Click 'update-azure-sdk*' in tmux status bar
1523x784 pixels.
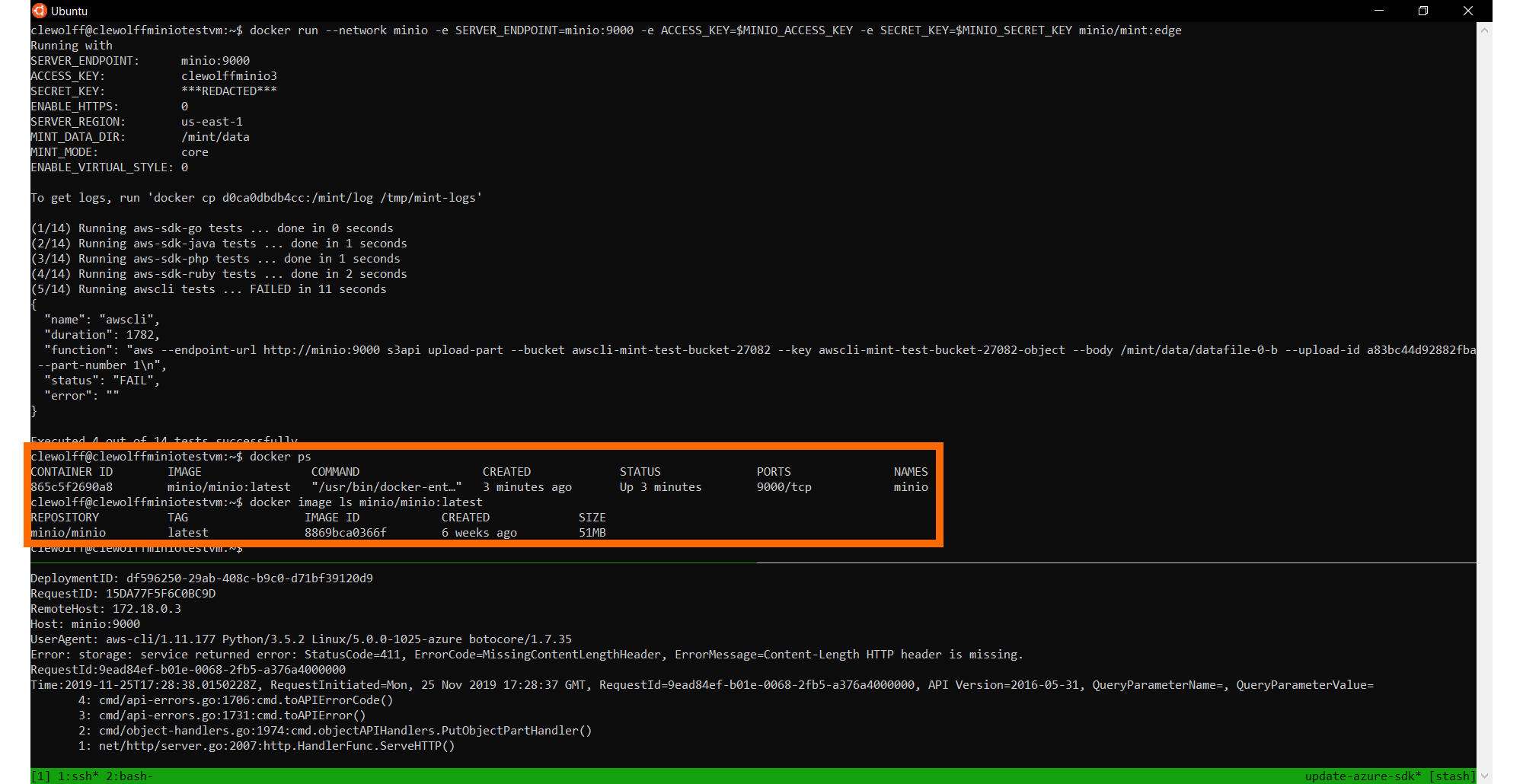(x=1363, y=776)
